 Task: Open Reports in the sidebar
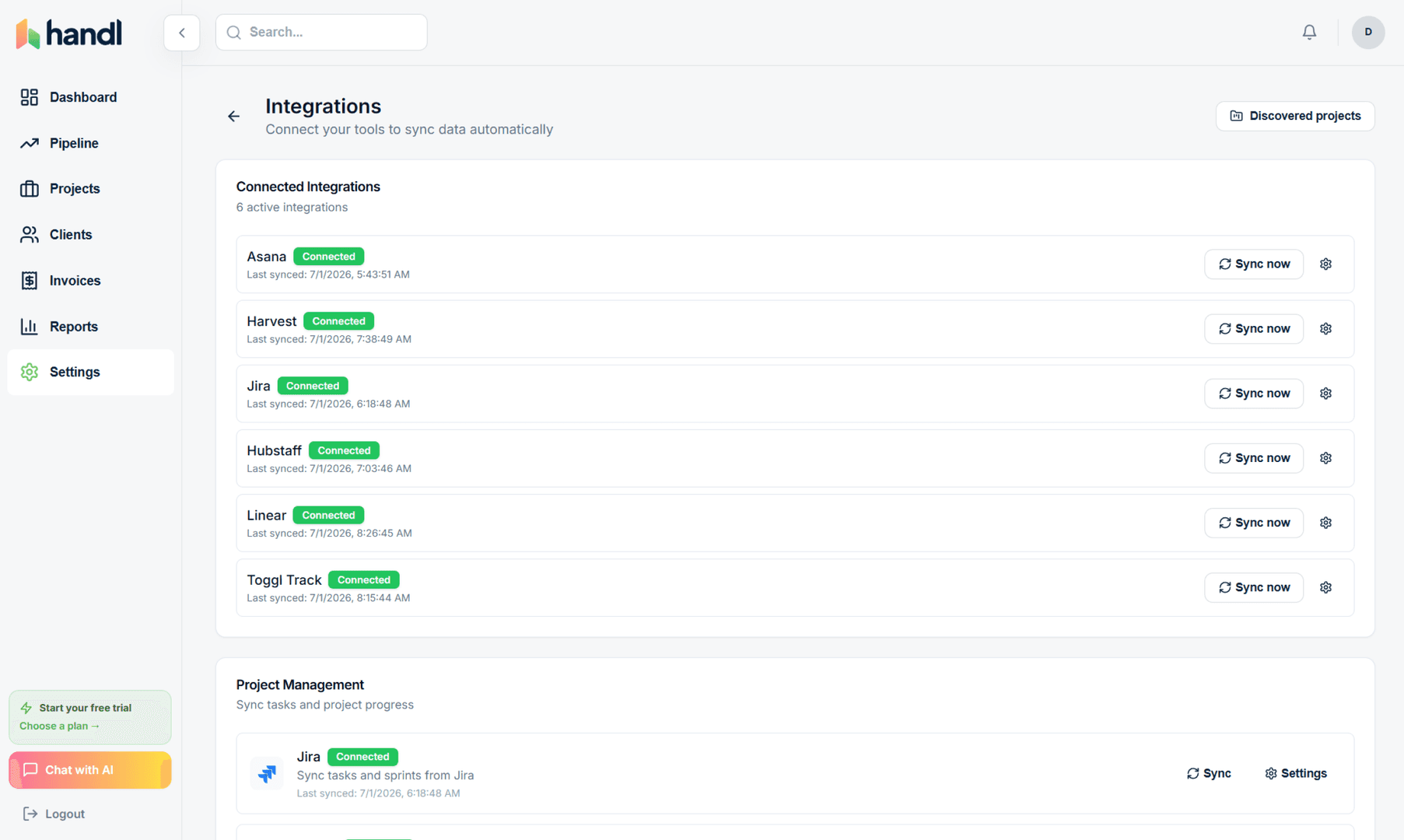click(91, 326)
